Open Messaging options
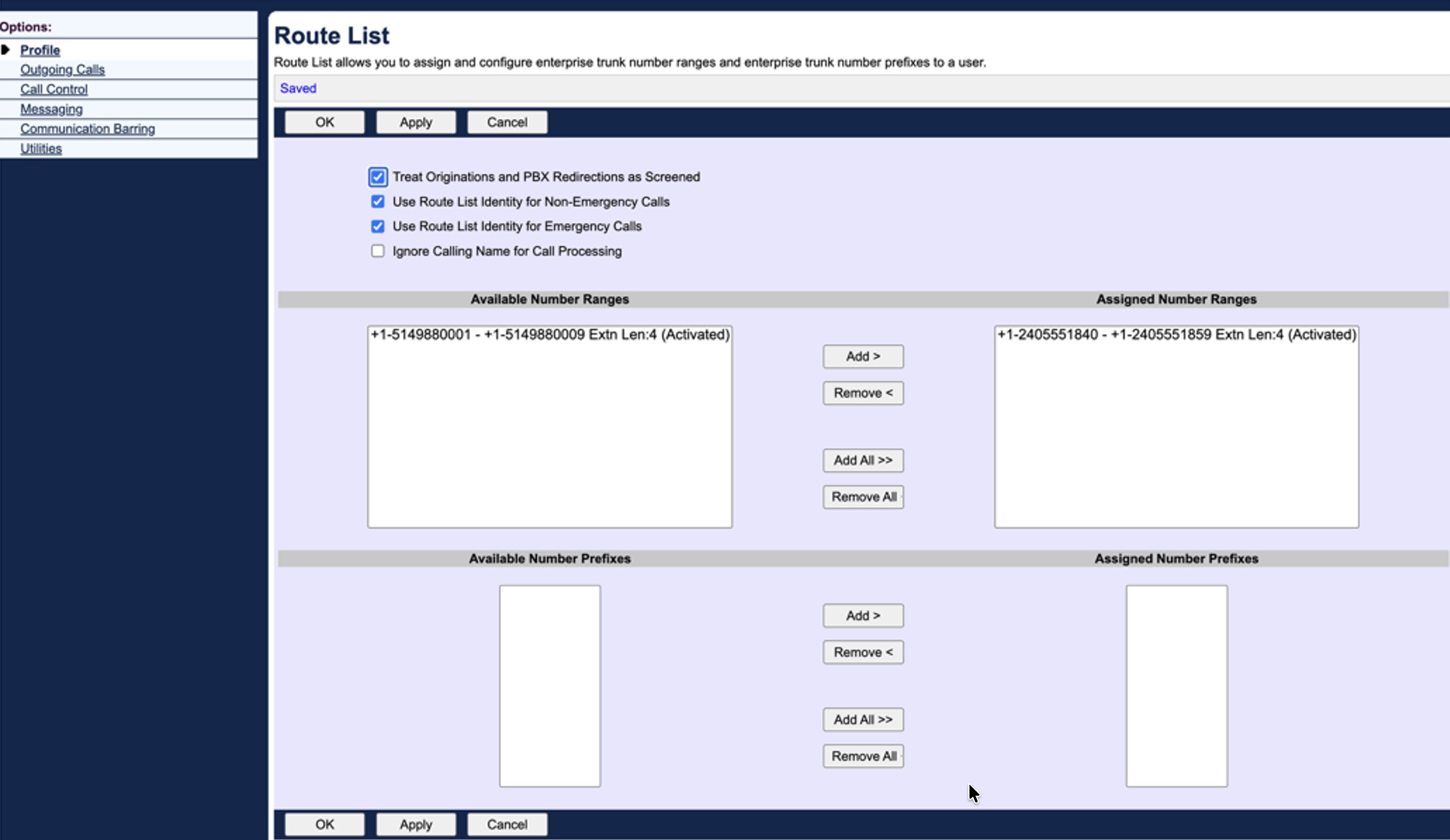 click(x=52, y=109)
